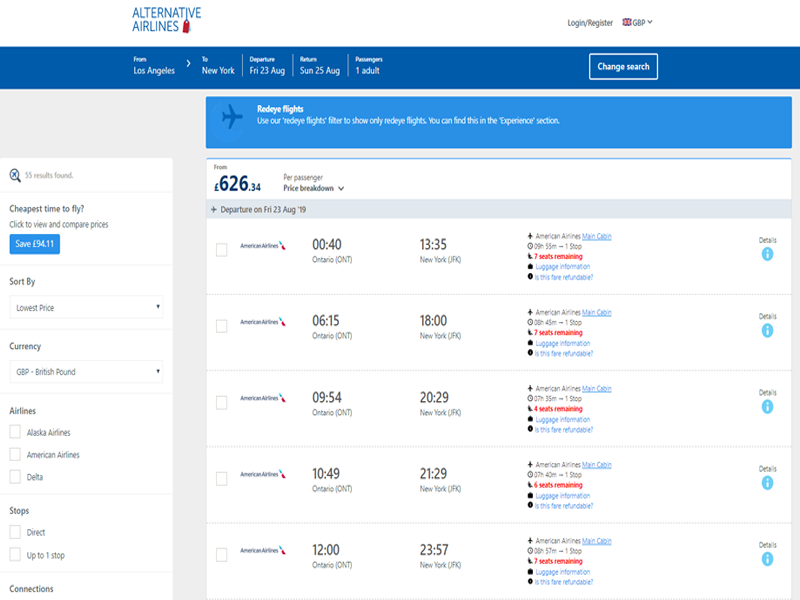The height and width of the screenshot is (600, 800).
Task: Click the airplane icon in Redeye flights banner
Action: click(x=232, y=117)
